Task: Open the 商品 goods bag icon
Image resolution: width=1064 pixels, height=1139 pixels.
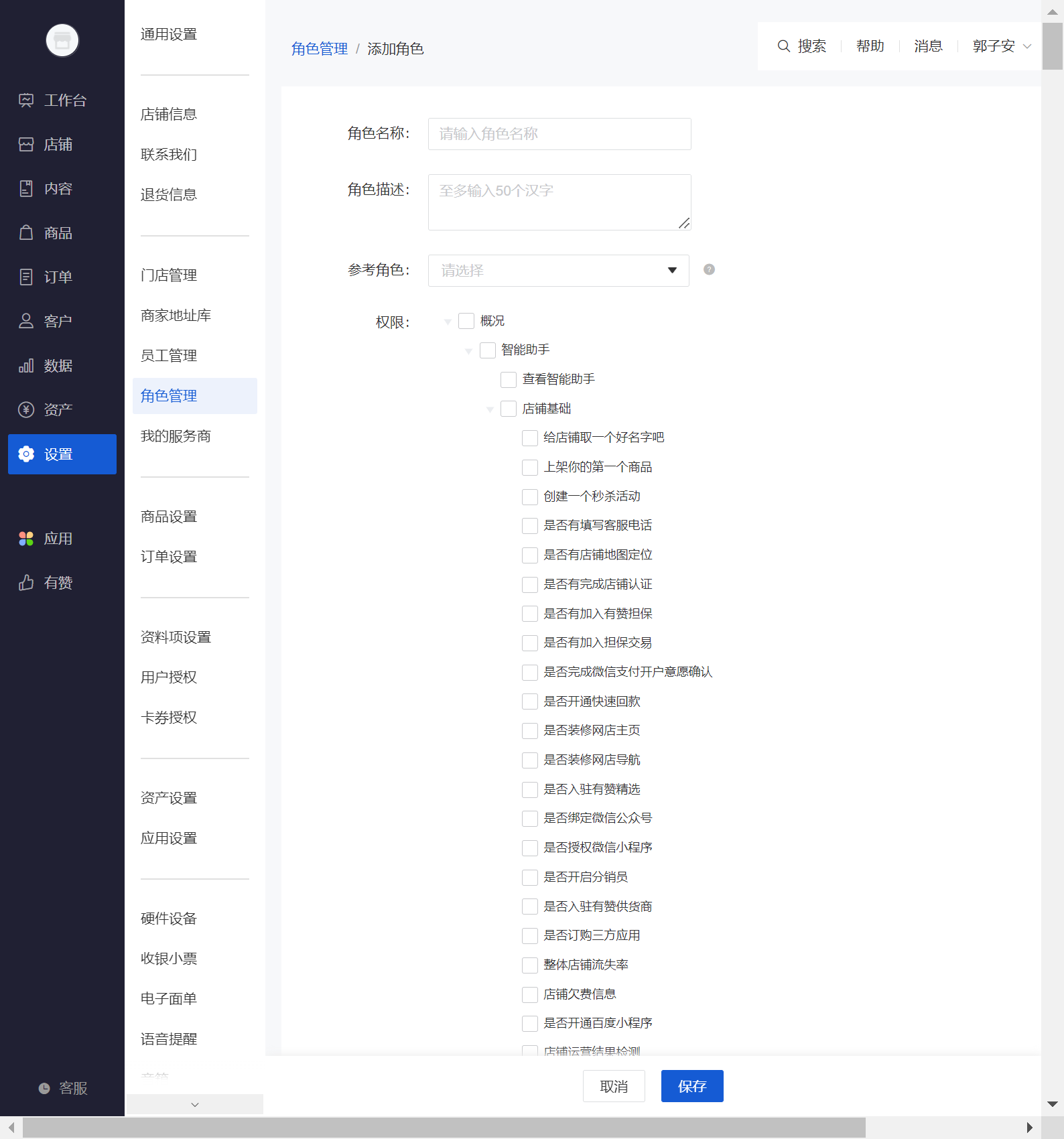Action: pos(26,233)
